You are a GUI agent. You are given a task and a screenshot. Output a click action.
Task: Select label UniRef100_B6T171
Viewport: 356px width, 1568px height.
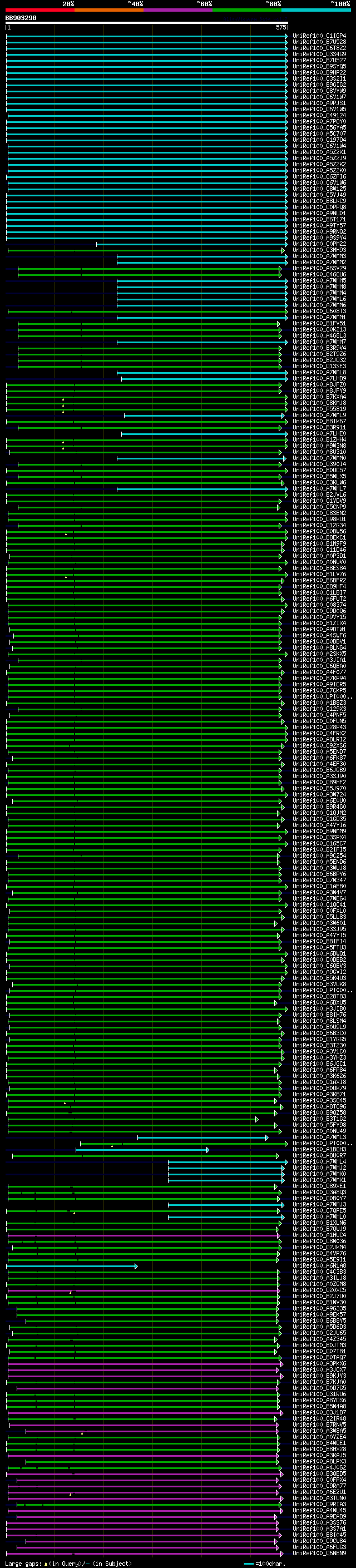point(319,220)
